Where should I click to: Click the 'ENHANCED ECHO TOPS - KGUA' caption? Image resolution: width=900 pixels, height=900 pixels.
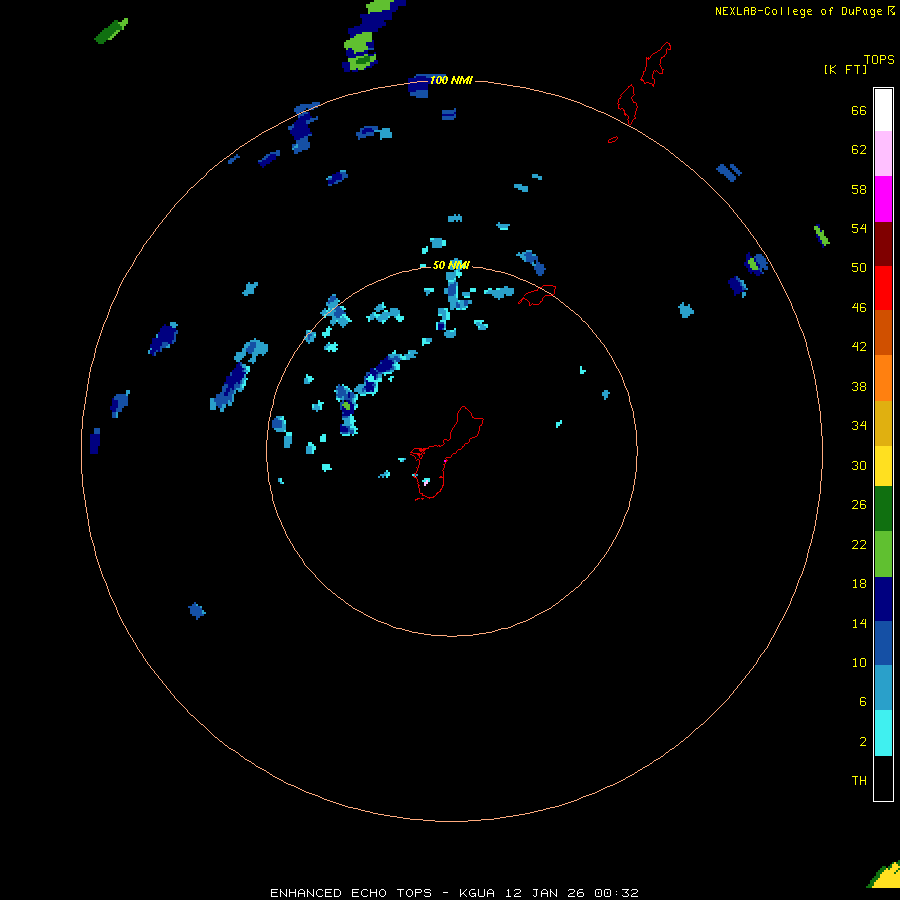(382, 893)
